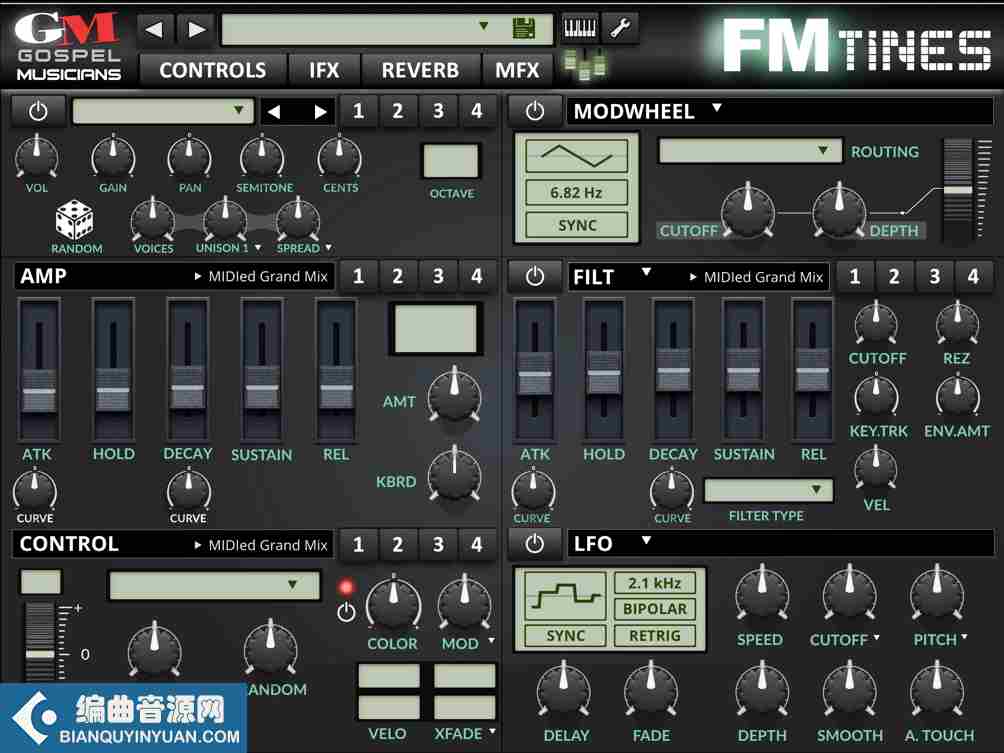The height and width of the screenshot is (753, 1004).
Task: Click CONTROL MIDIed Grand Mix label
Action: (268, 545)
